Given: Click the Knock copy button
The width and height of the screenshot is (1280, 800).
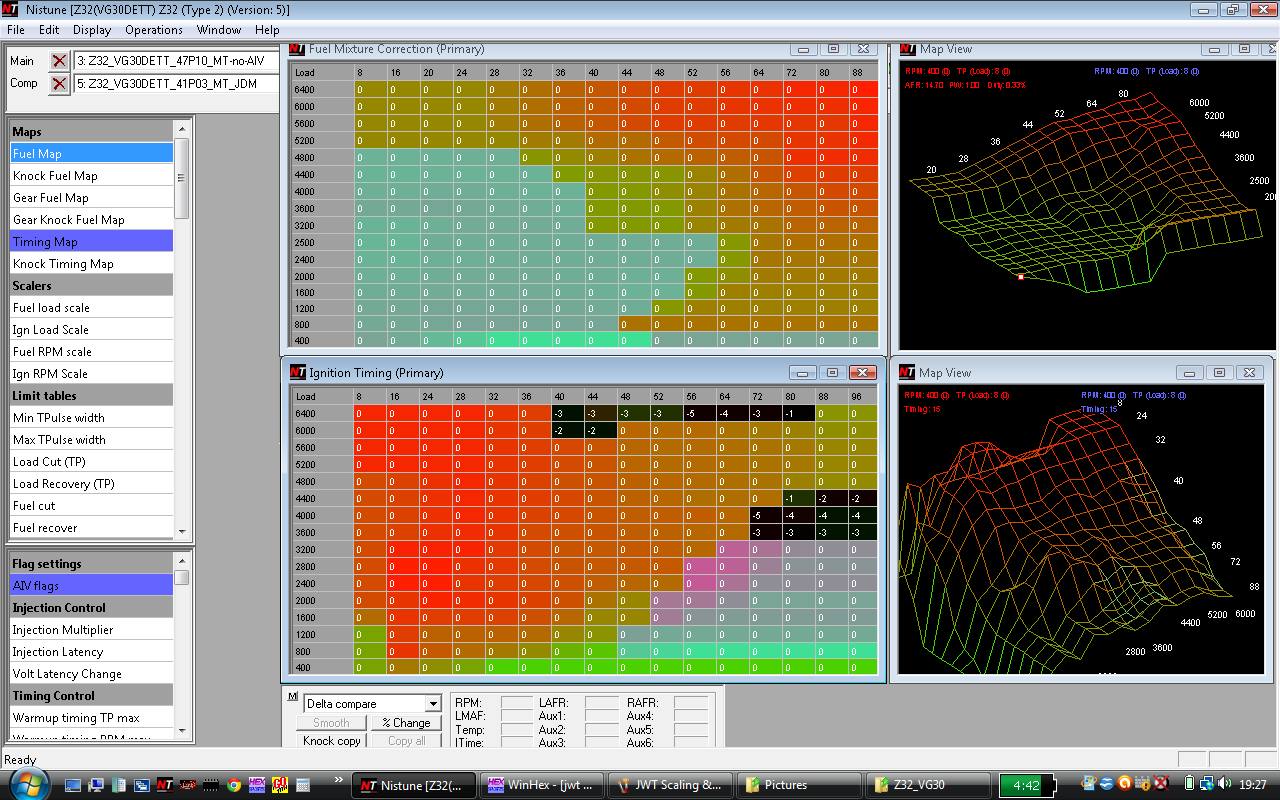Looking at the screenshot, I should (x=332, y=741).
